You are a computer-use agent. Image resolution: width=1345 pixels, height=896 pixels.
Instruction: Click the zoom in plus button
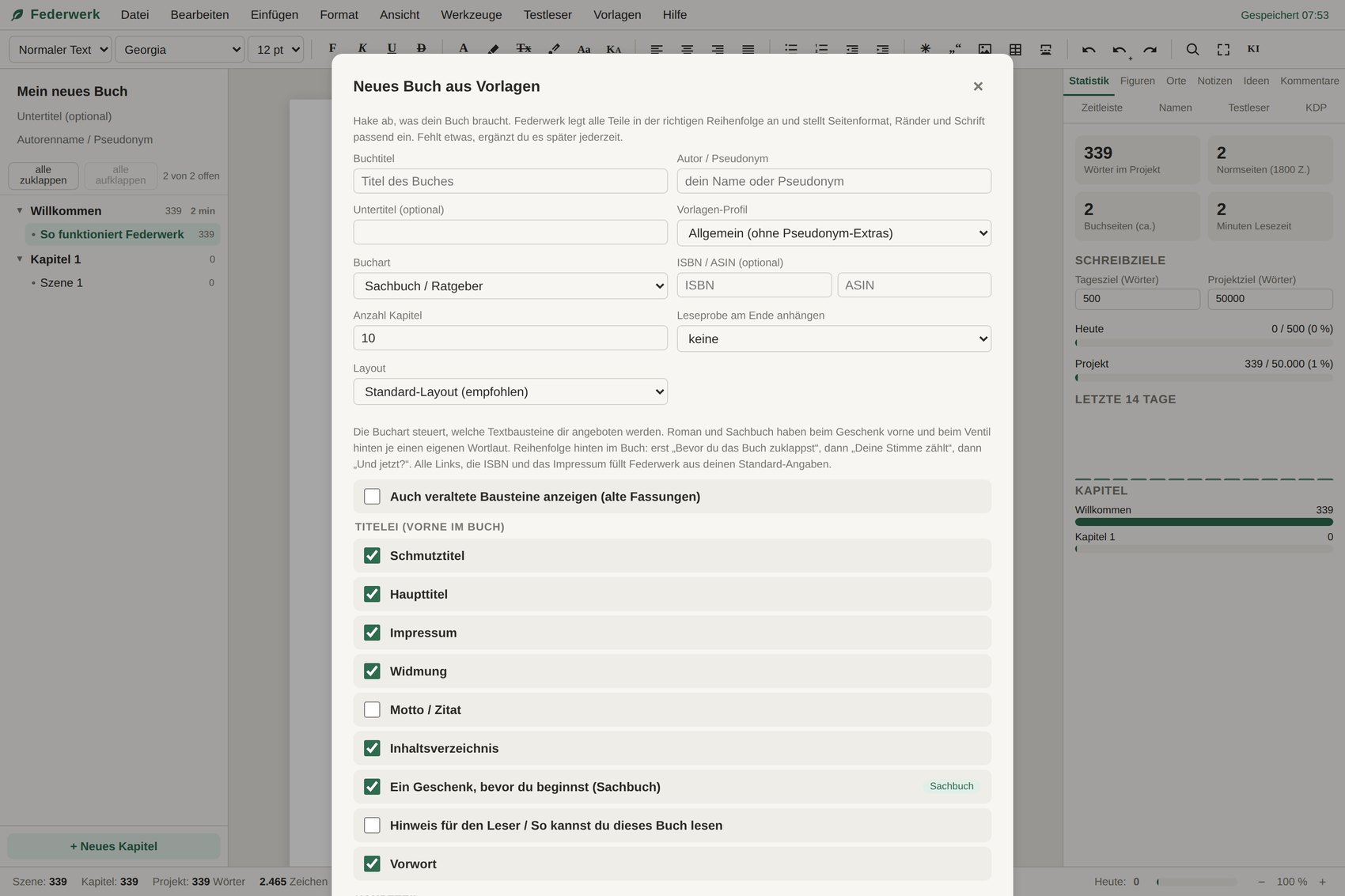[1322, 882]
